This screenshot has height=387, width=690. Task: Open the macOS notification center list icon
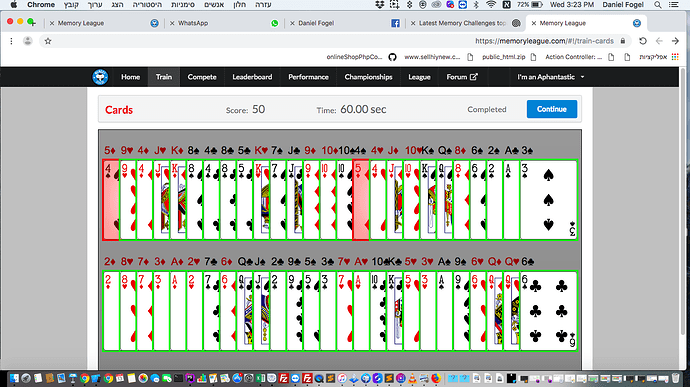[674, 5]
